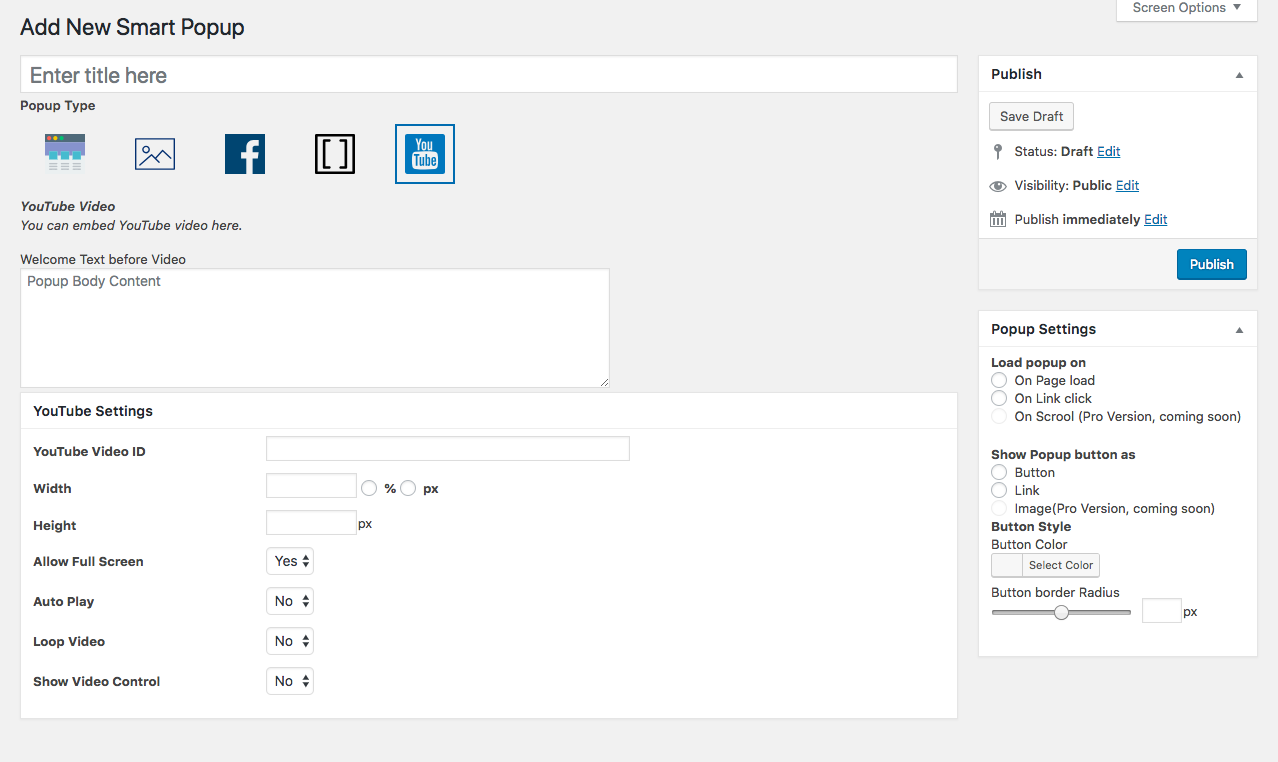Click the YouTube Settings heading
1278x762 pixels.
[x=93, y=411]
